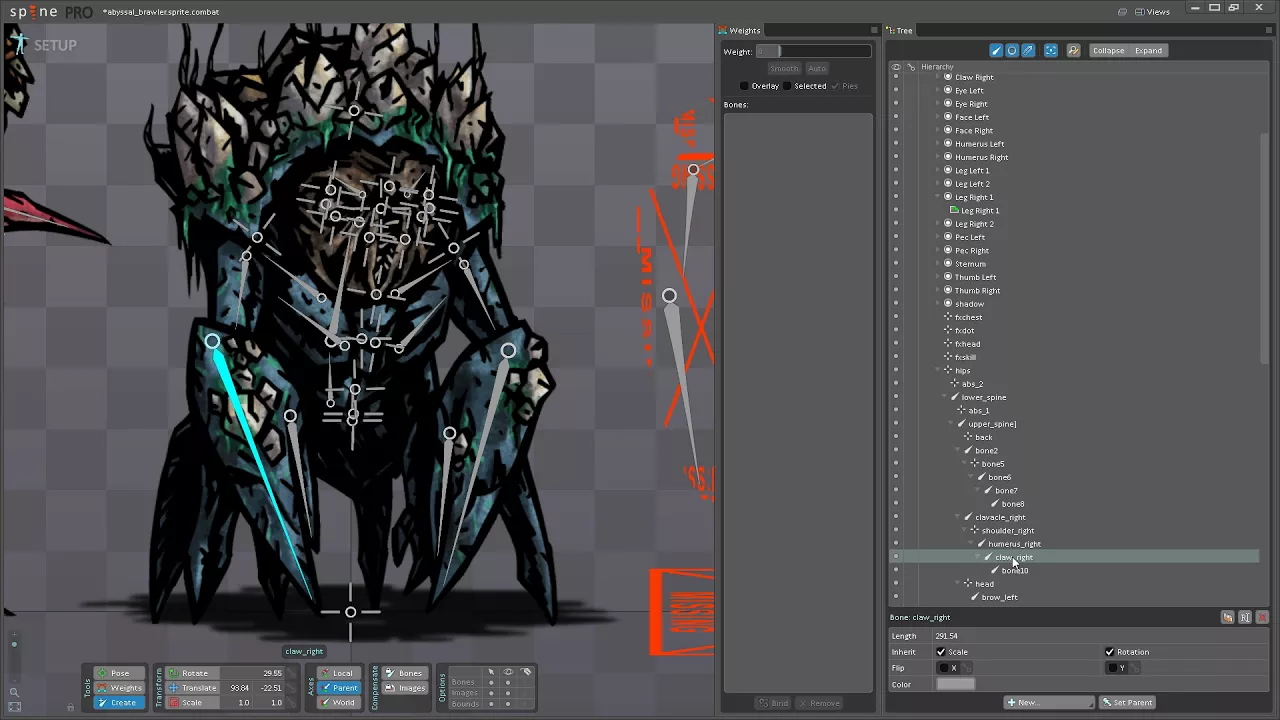
Task: Open the Views menu
Action: click(x=1152, y=12)
